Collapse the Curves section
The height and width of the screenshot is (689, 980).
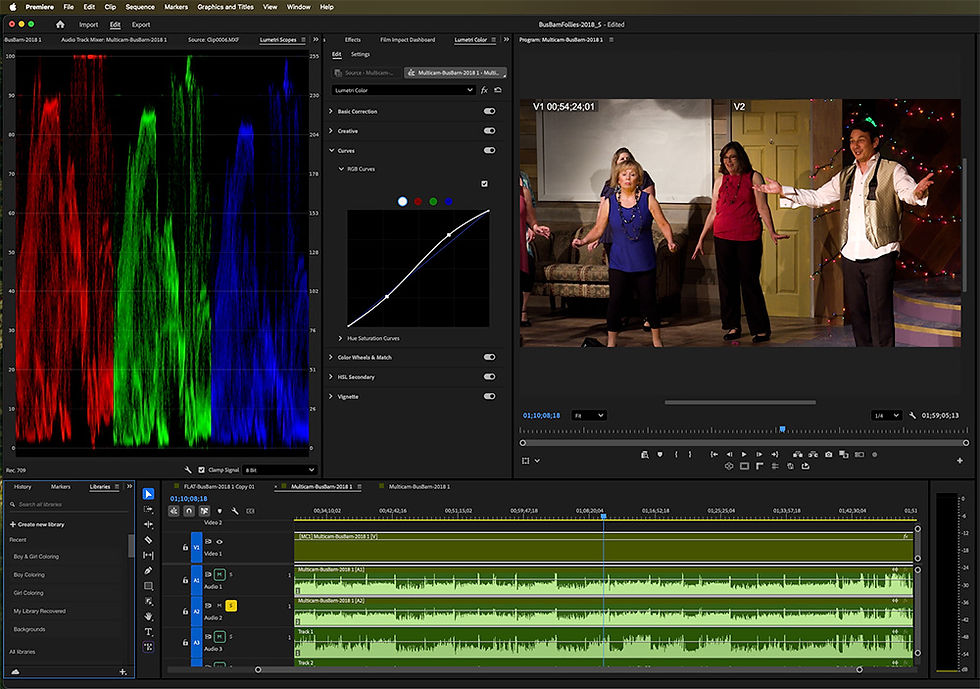point(331,150)
